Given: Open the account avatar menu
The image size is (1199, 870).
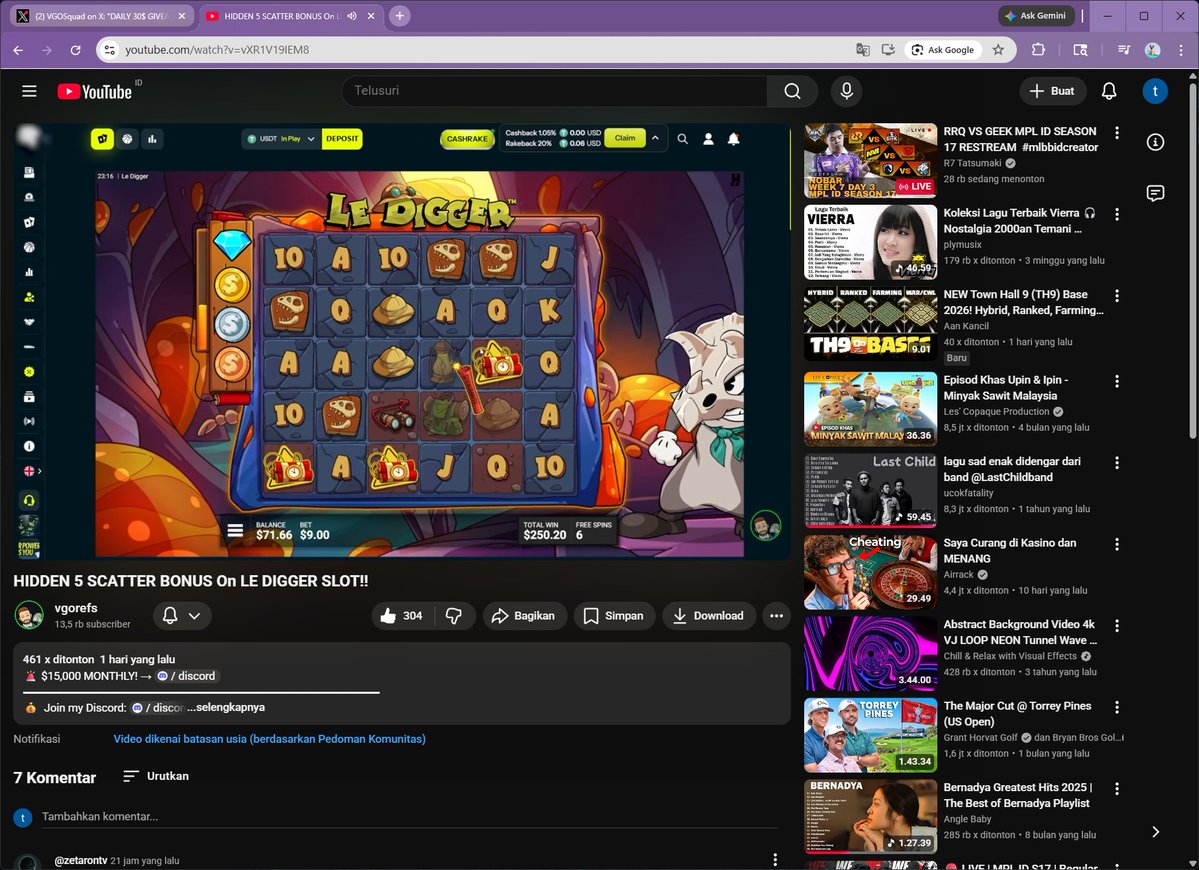Looking at the screenshot, I should (x=1155, y=91).
